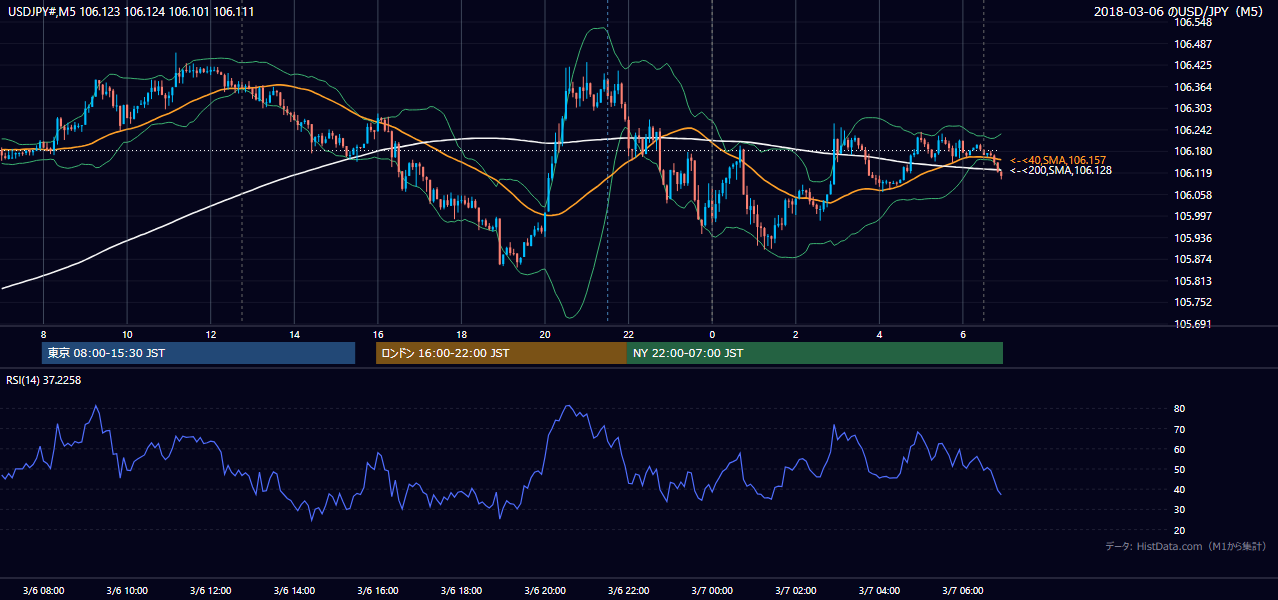Click the hour label 20 under price chart
Screen dimensions: 1278x600
coord(545,334)
